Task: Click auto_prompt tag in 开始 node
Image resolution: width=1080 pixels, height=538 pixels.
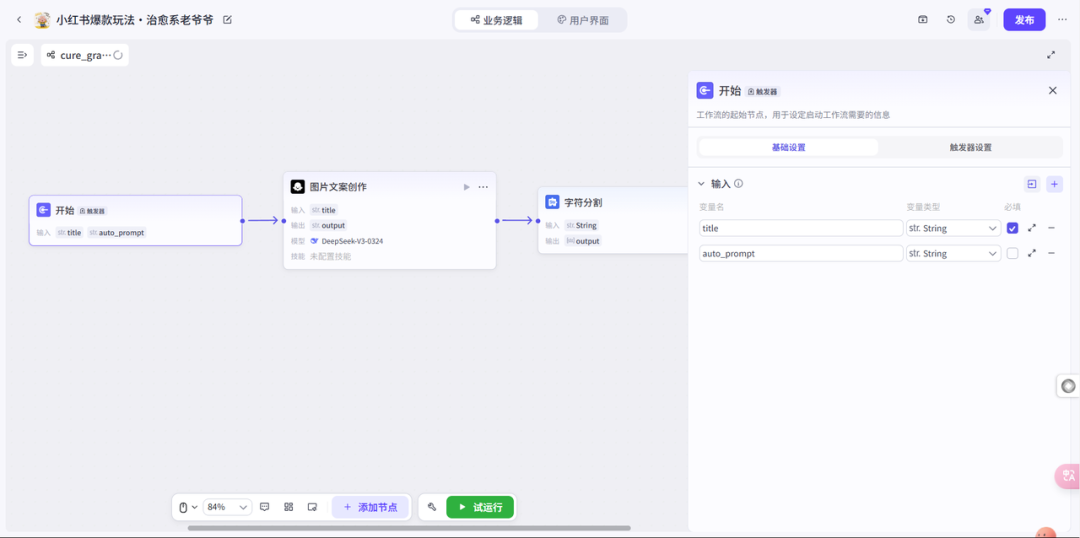Action: coord(117,233)
